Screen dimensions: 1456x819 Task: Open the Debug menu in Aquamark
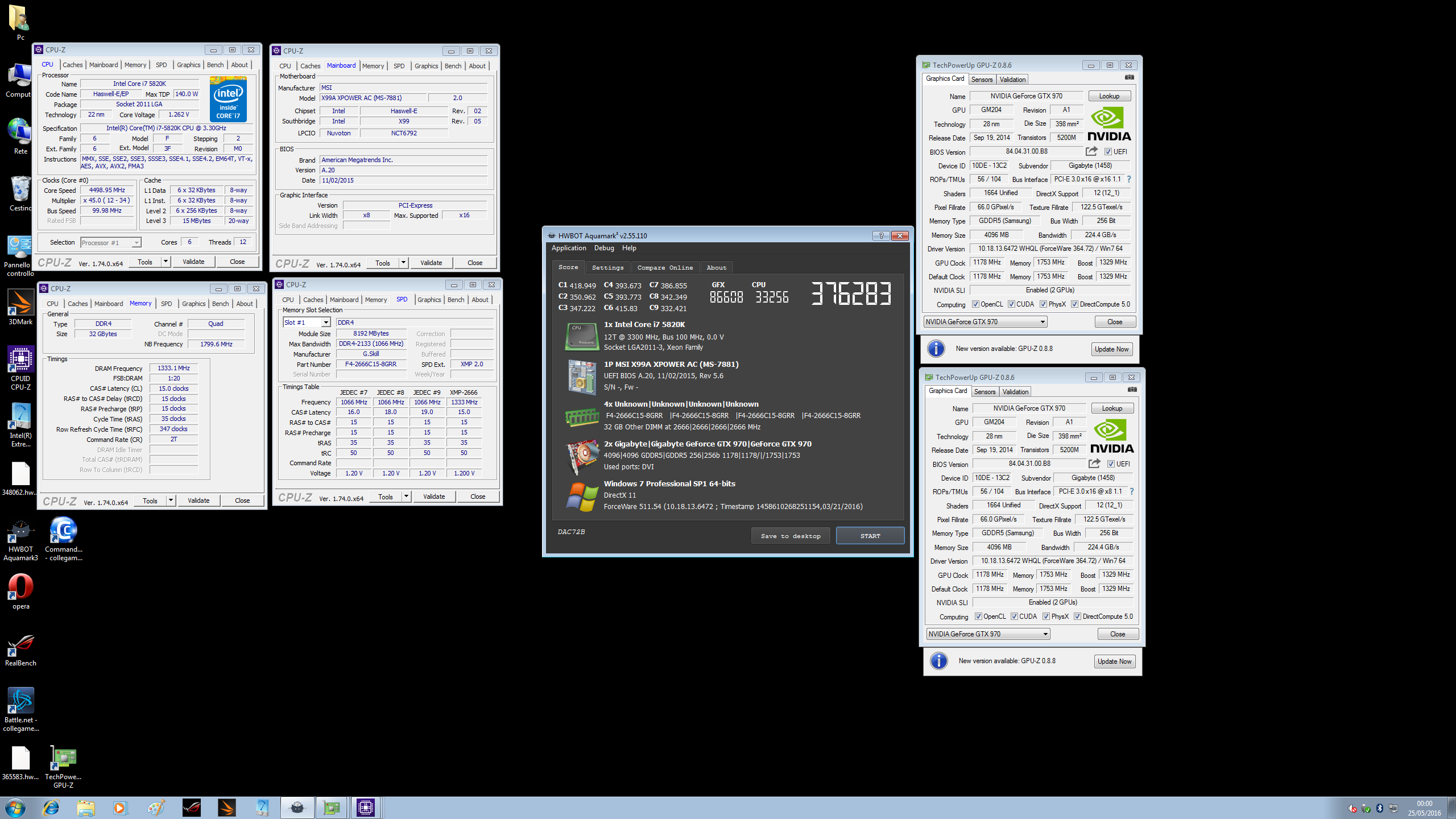coord(604,248)
